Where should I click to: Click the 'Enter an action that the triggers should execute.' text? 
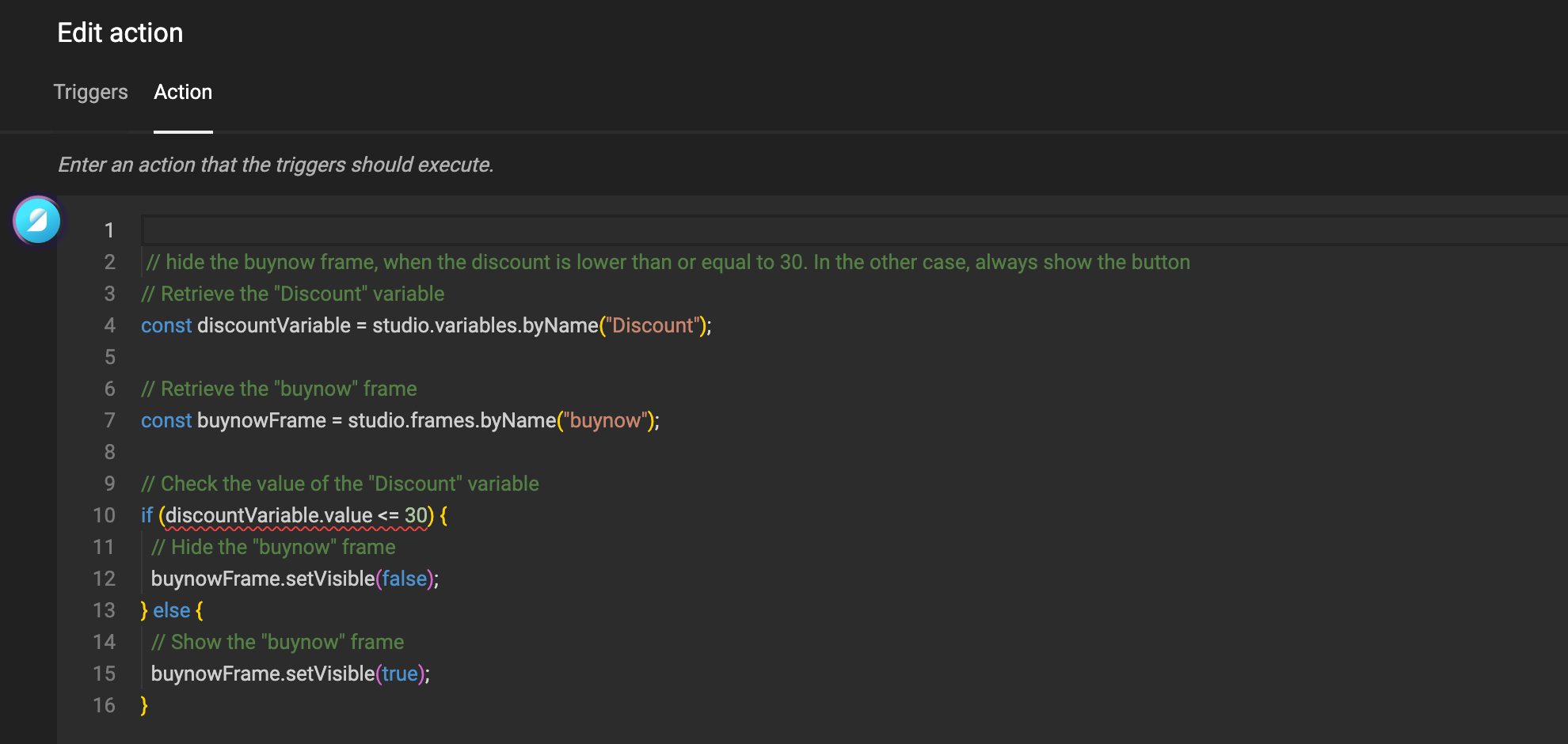tap(276, 165)
